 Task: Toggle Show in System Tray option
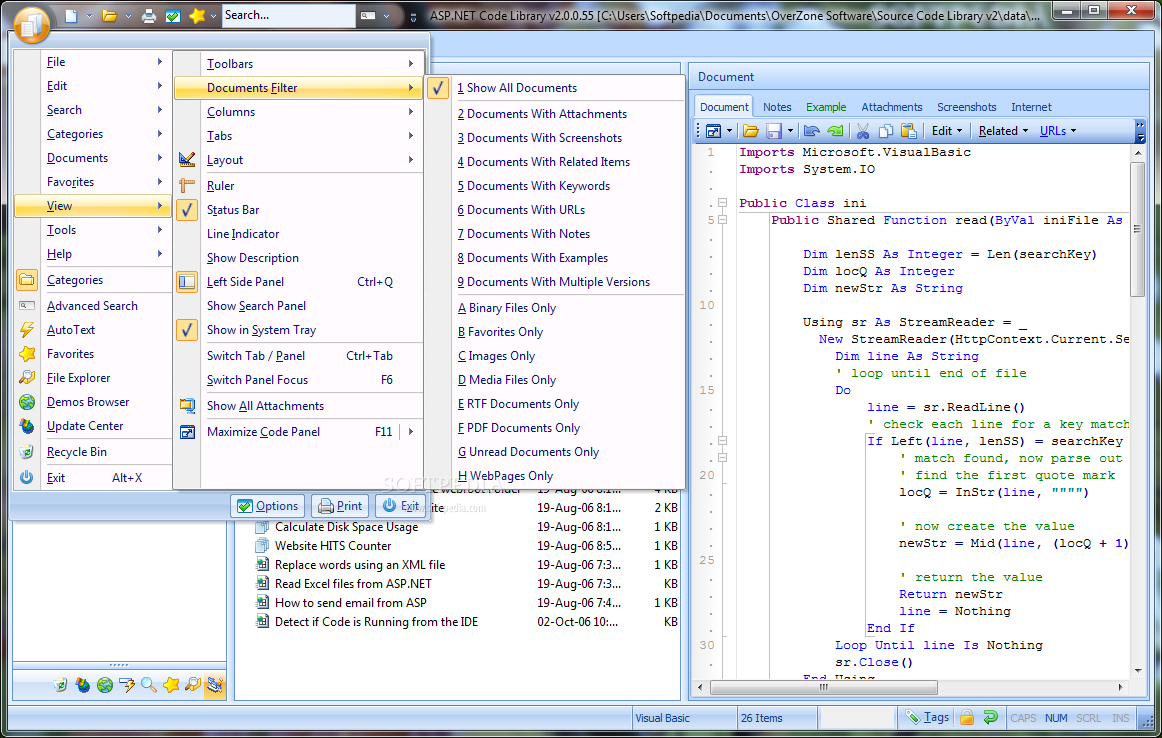(x=261, y=330)
